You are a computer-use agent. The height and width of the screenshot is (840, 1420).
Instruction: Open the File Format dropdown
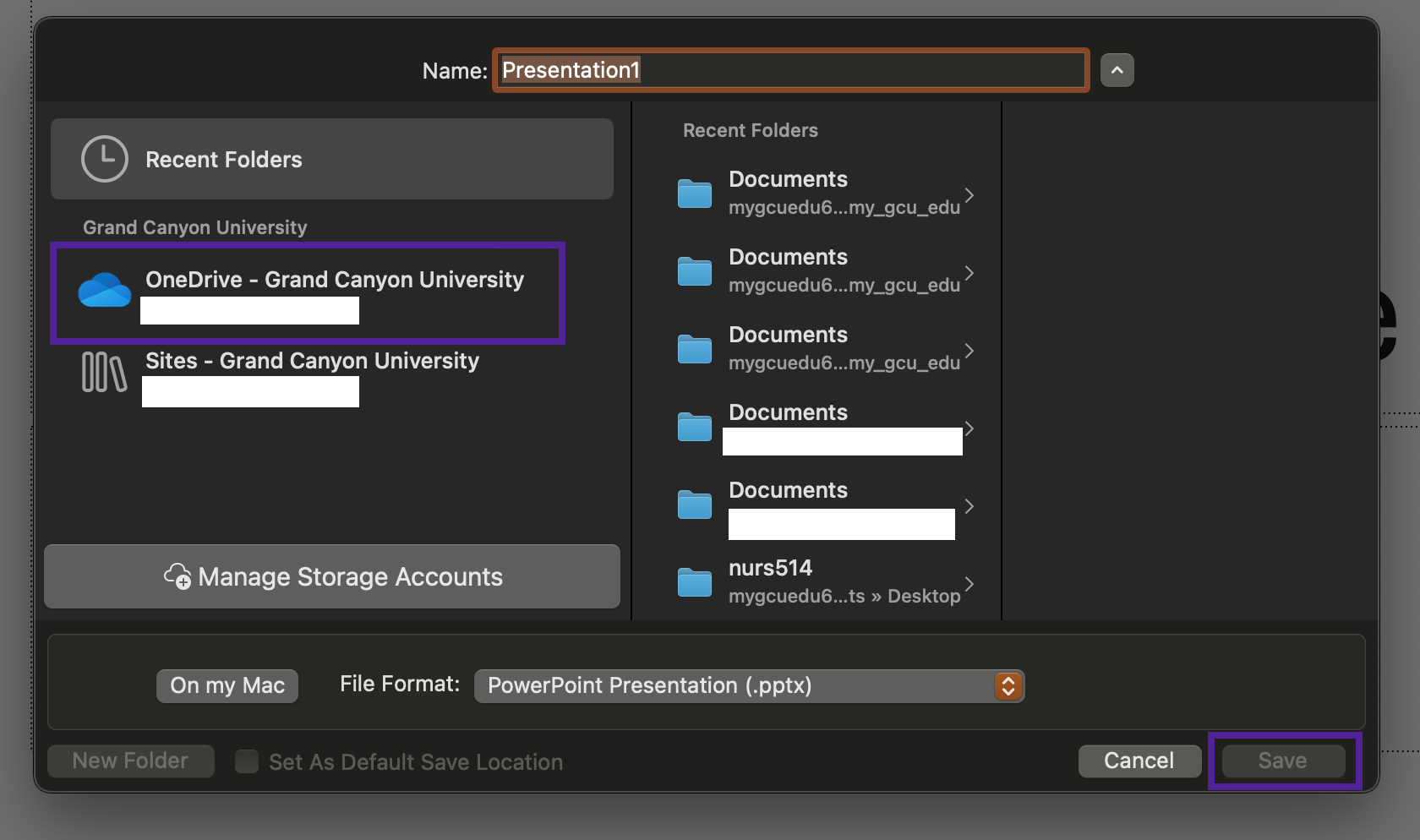[749, 685]
